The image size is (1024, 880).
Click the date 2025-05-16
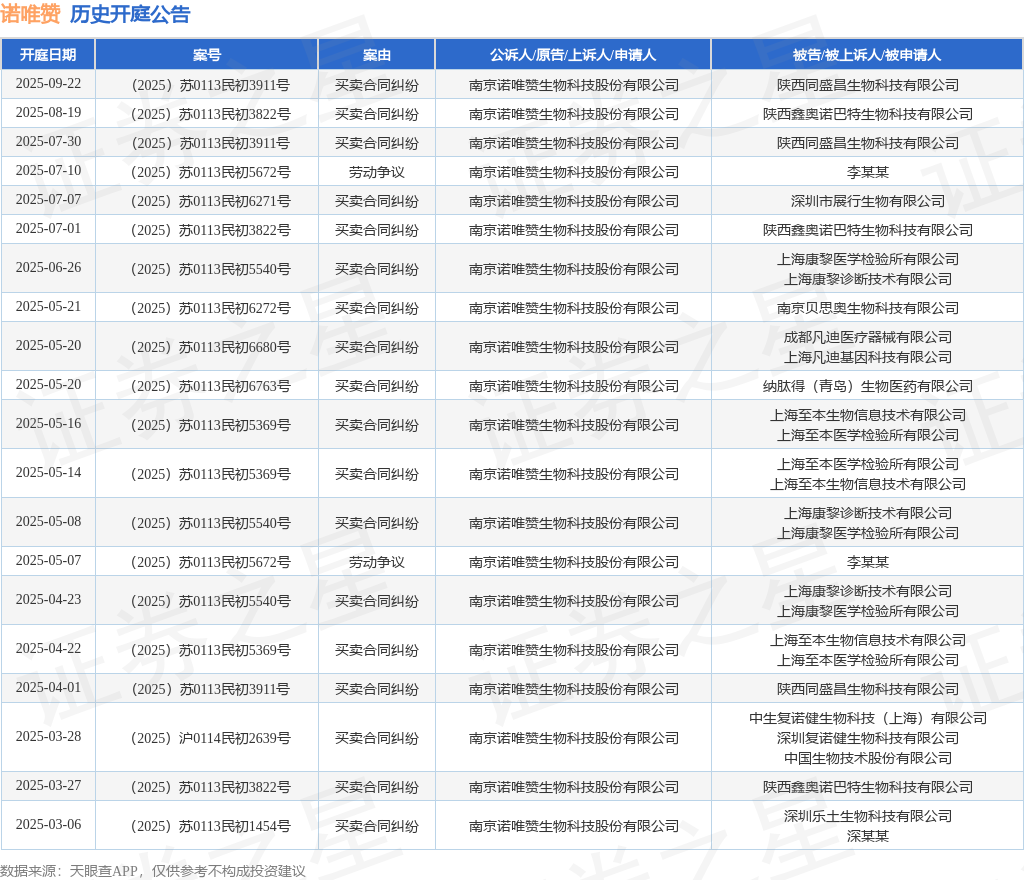pyautogui.click(x=48, y=424)
